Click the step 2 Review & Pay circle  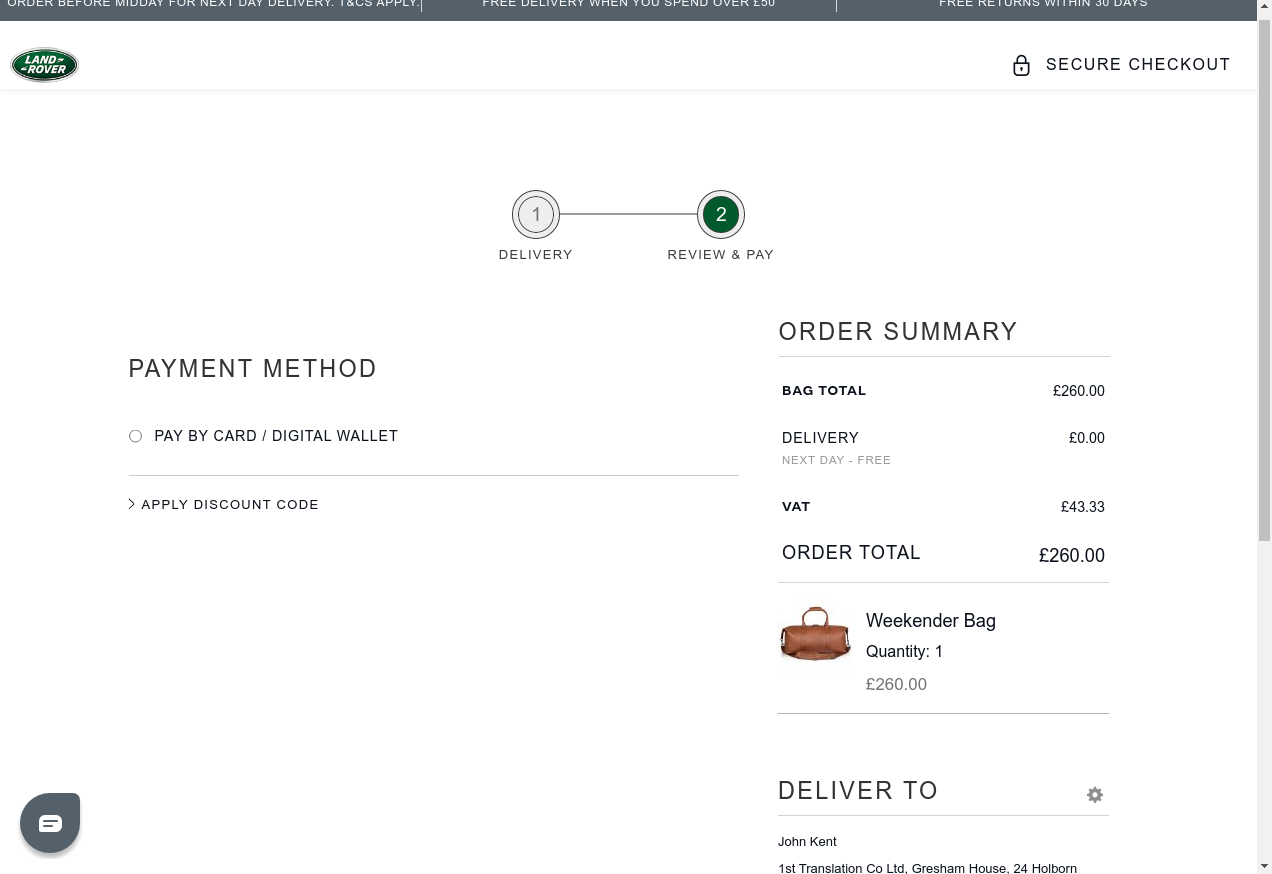tap(721, 215)
